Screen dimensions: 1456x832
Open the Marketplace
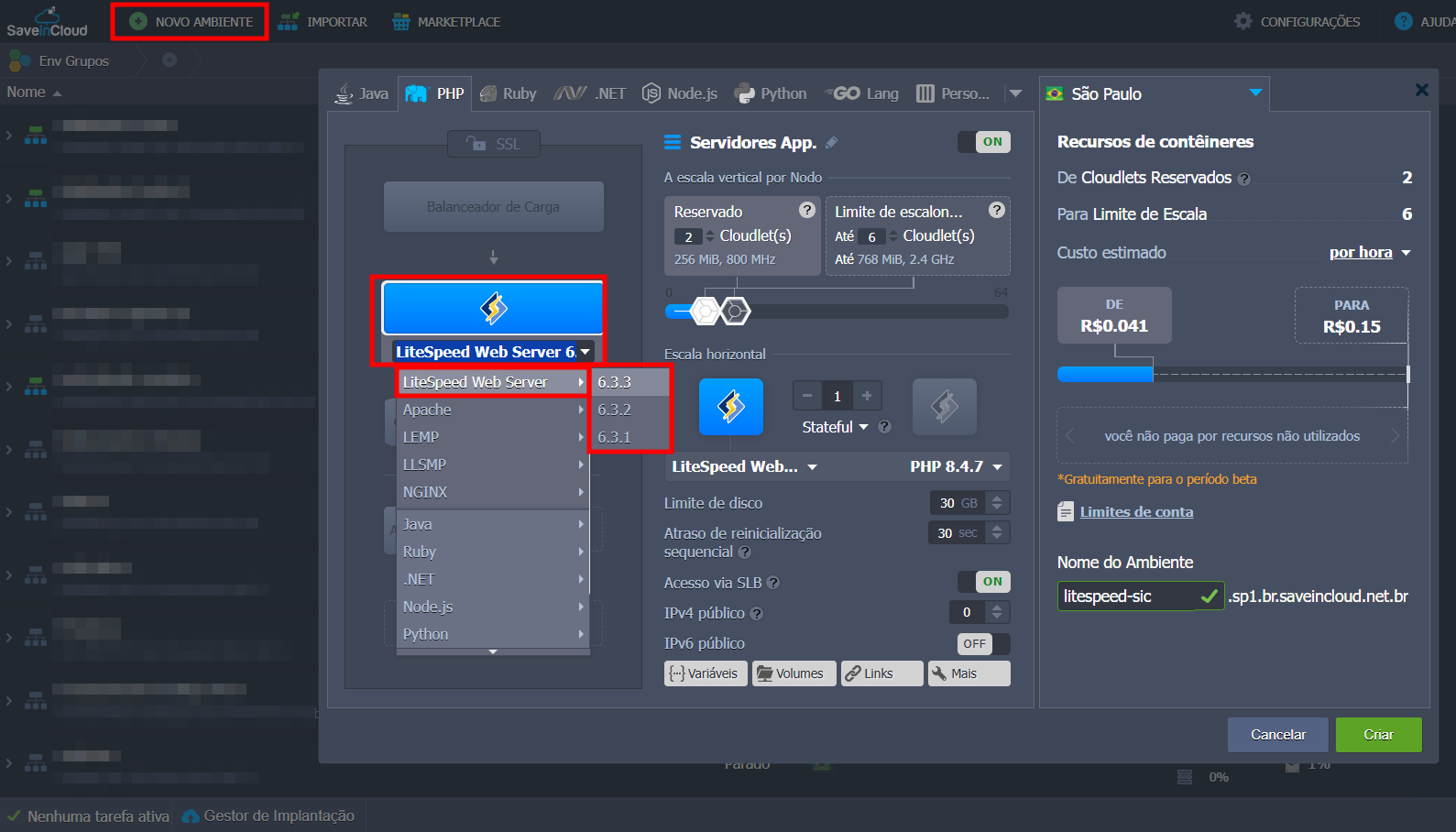[446, 22]
